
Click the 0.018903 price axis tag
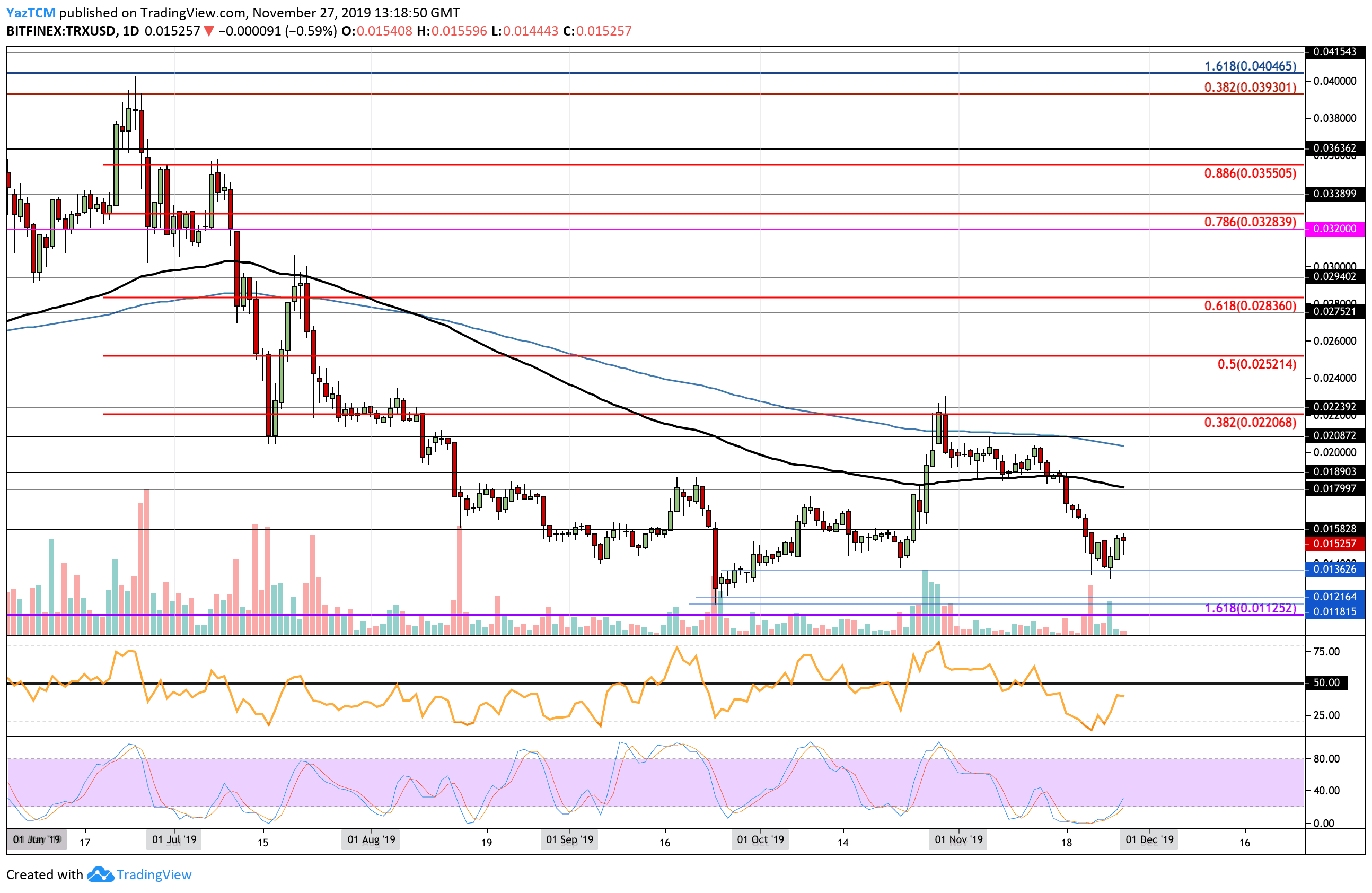[1335, 471]
